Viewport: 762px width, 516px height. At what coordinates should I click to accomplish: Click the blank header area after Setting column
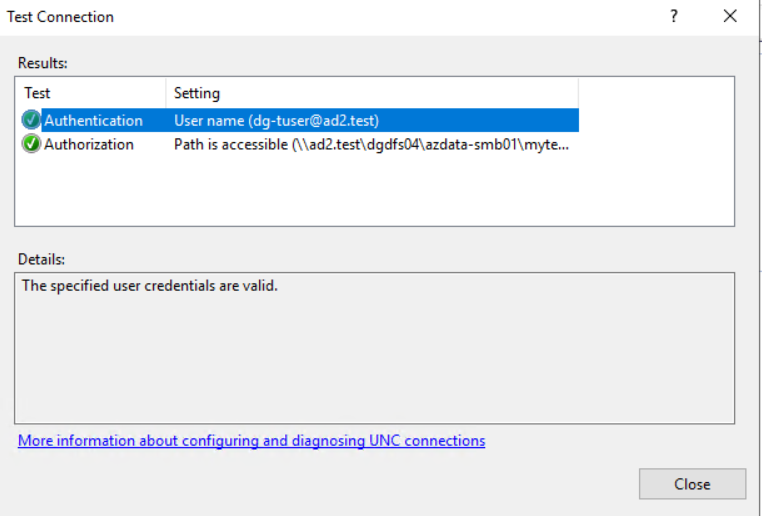655,93
